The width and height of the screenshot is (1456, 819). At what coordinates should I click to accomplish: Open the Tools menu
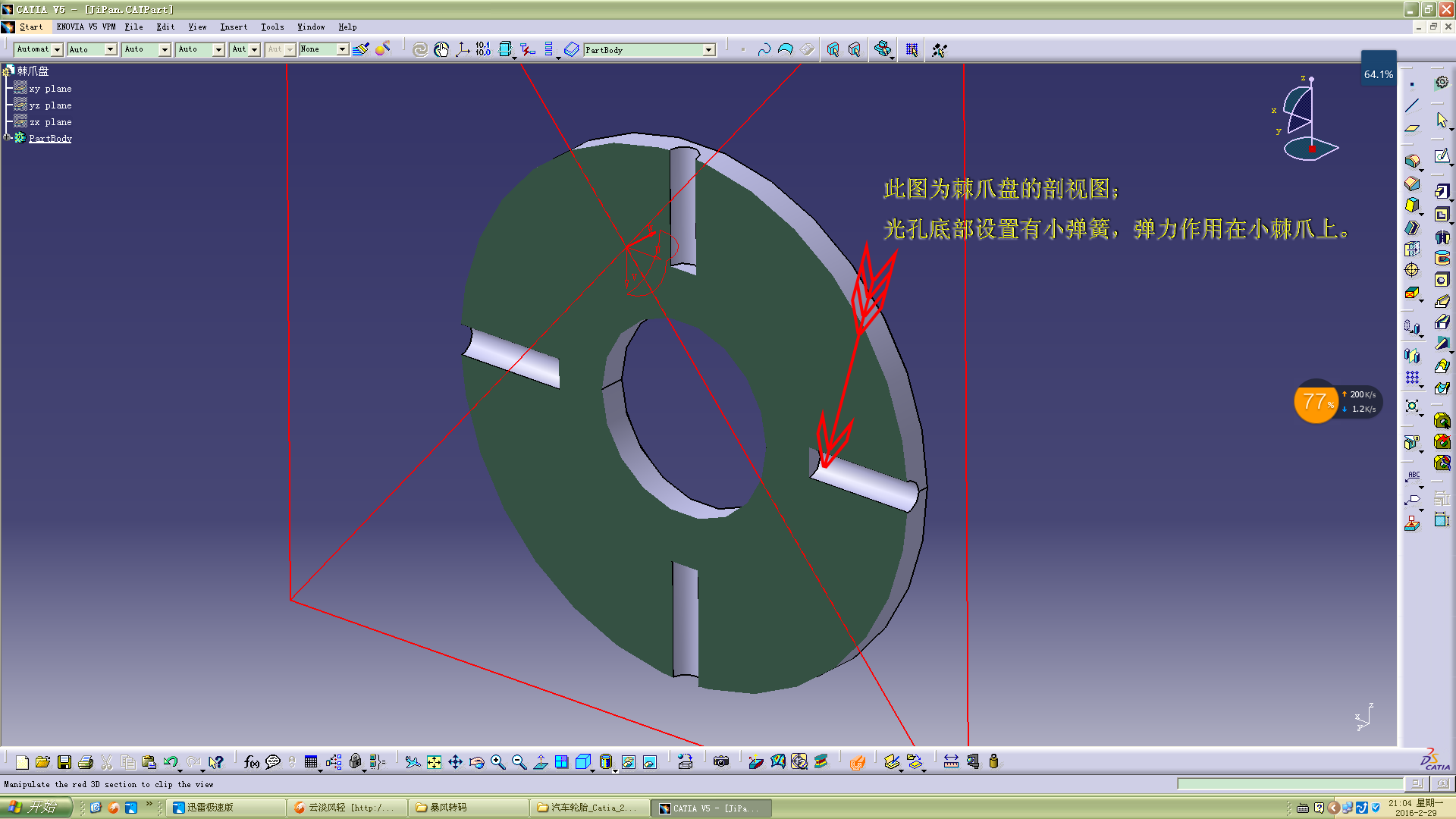pos(272,27)
